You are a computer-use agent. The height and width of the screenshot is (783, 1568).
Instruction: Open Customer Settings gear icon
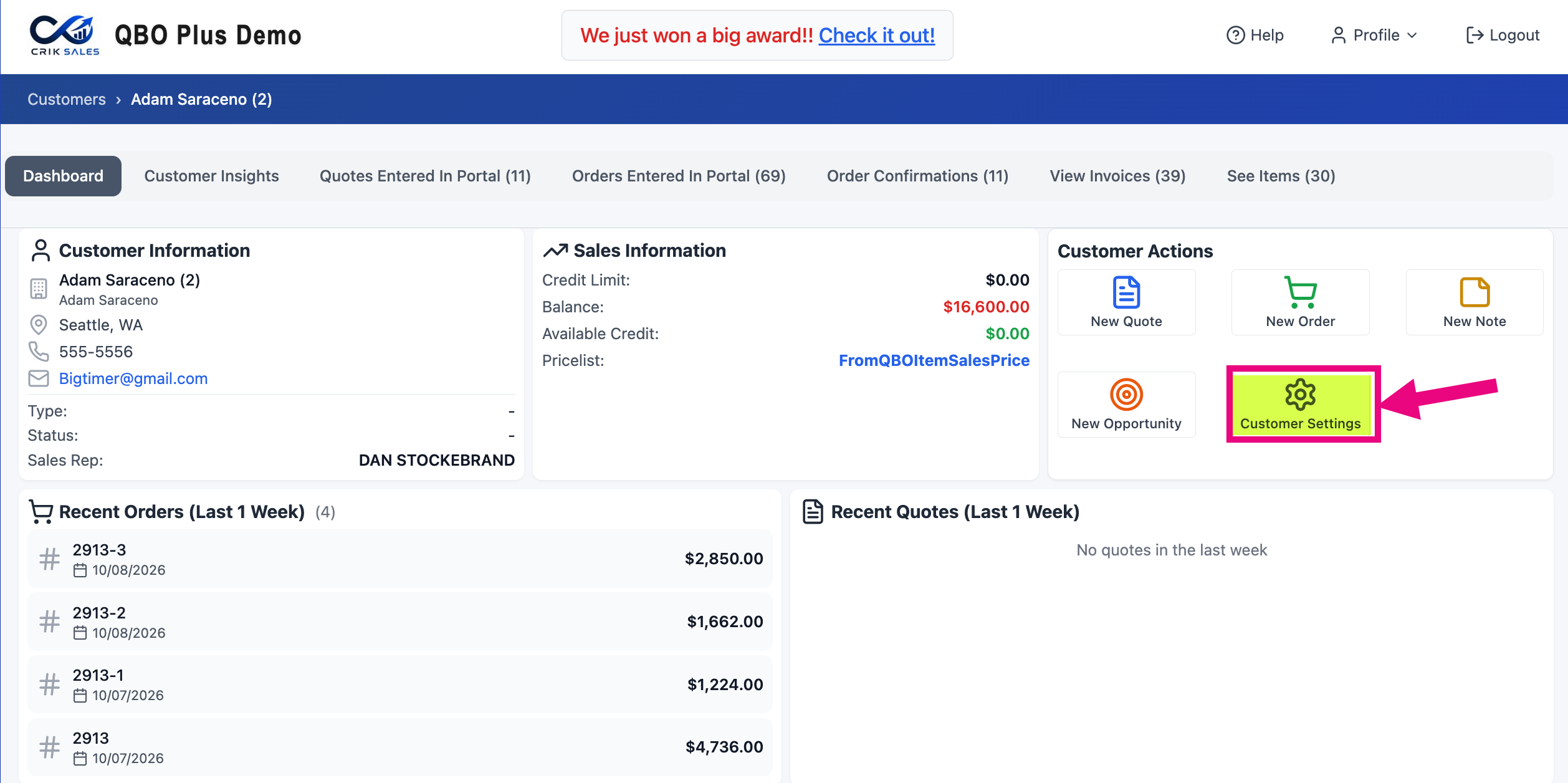(1300, 395)
